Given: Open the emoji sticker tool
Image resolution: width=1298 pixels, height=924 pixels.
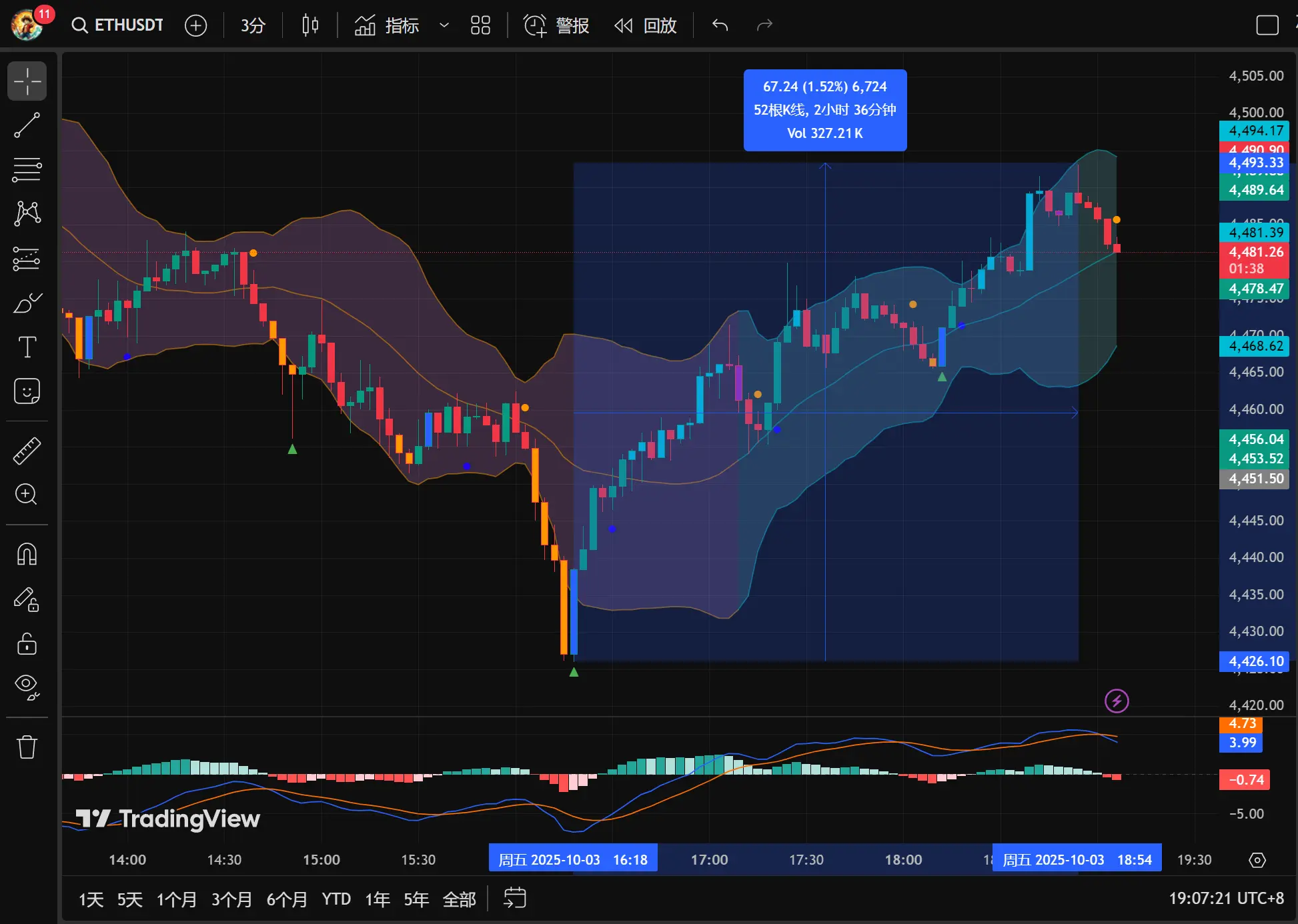Looking at the screenshot, I should click(x=27, y=391).
